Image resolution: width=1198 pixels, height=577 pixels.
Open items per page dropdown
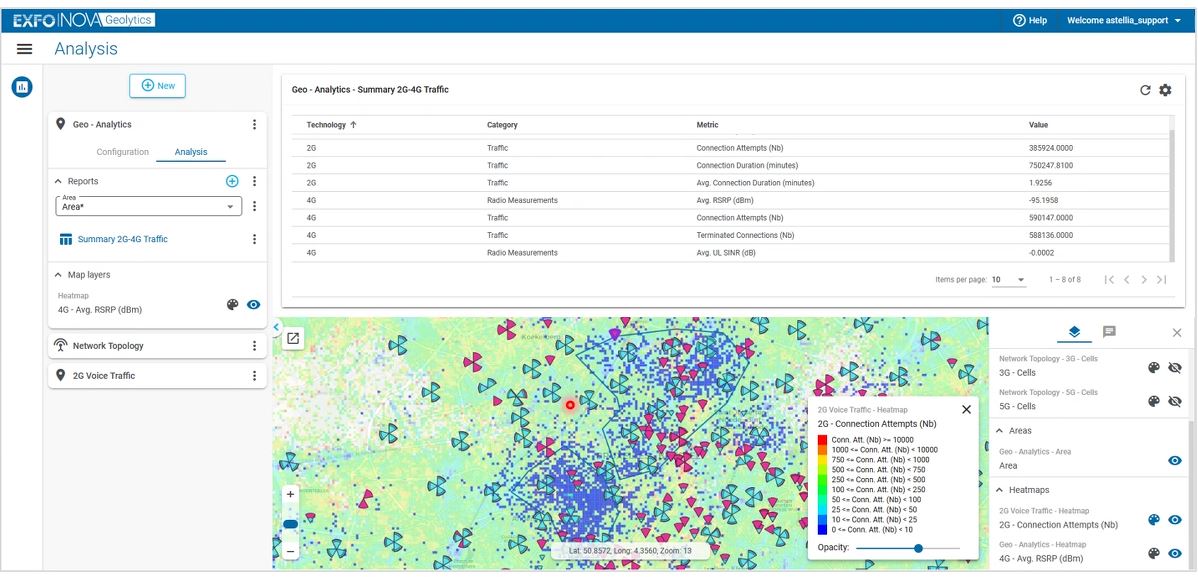[x=1009, y=280]
